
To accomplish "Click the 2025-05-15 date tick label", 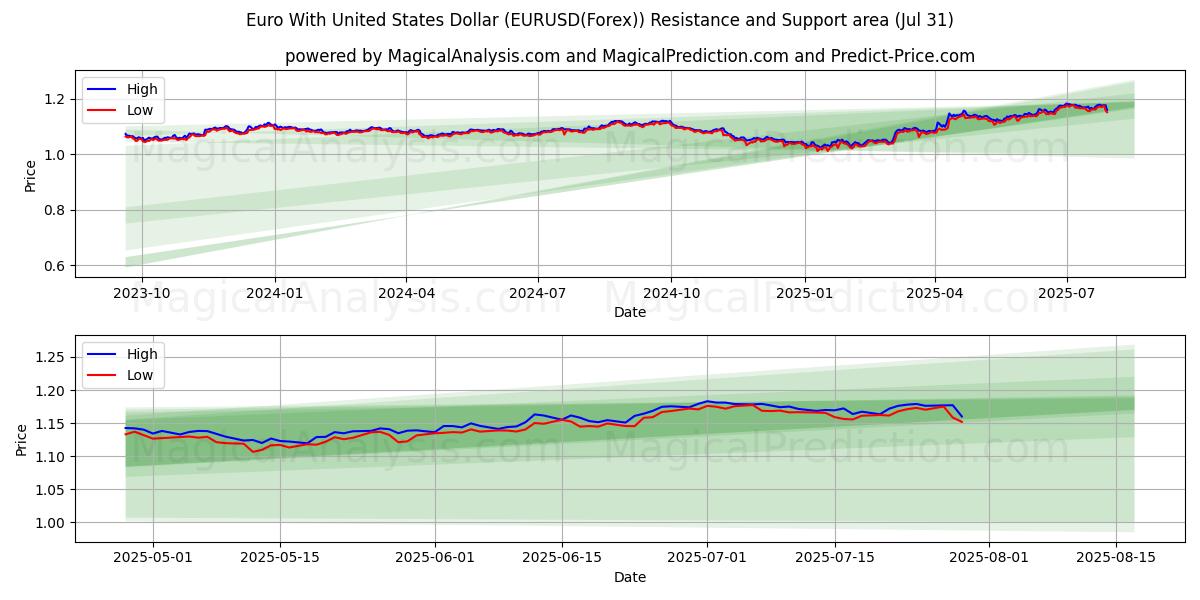I will click(x=280, y=558).
